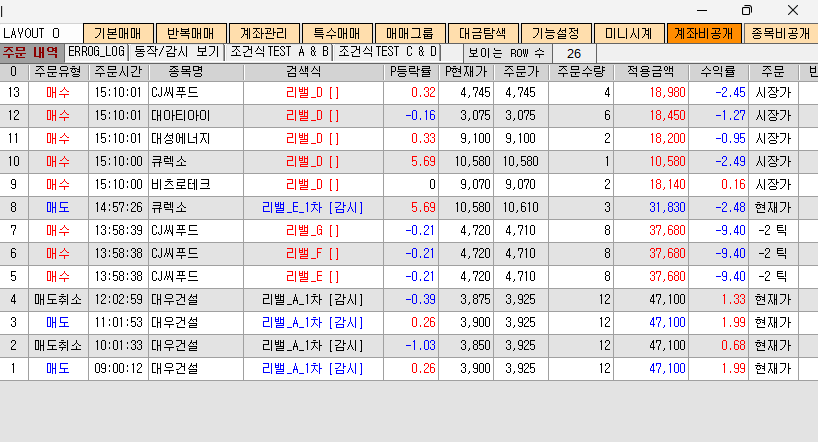Click the 검색식 column header

(x=313, y=72)
